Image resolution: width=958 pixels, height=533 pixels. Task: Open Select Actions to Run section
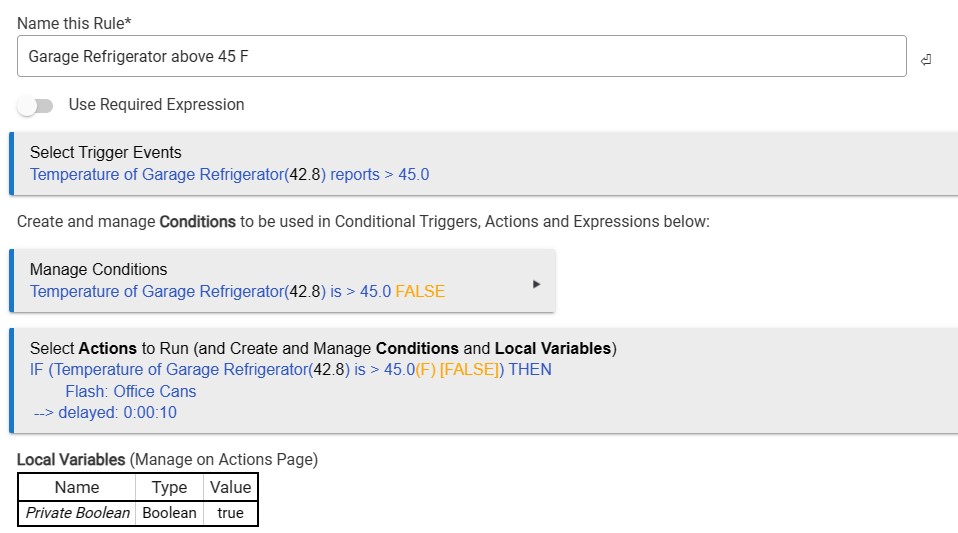pos(322,349)
